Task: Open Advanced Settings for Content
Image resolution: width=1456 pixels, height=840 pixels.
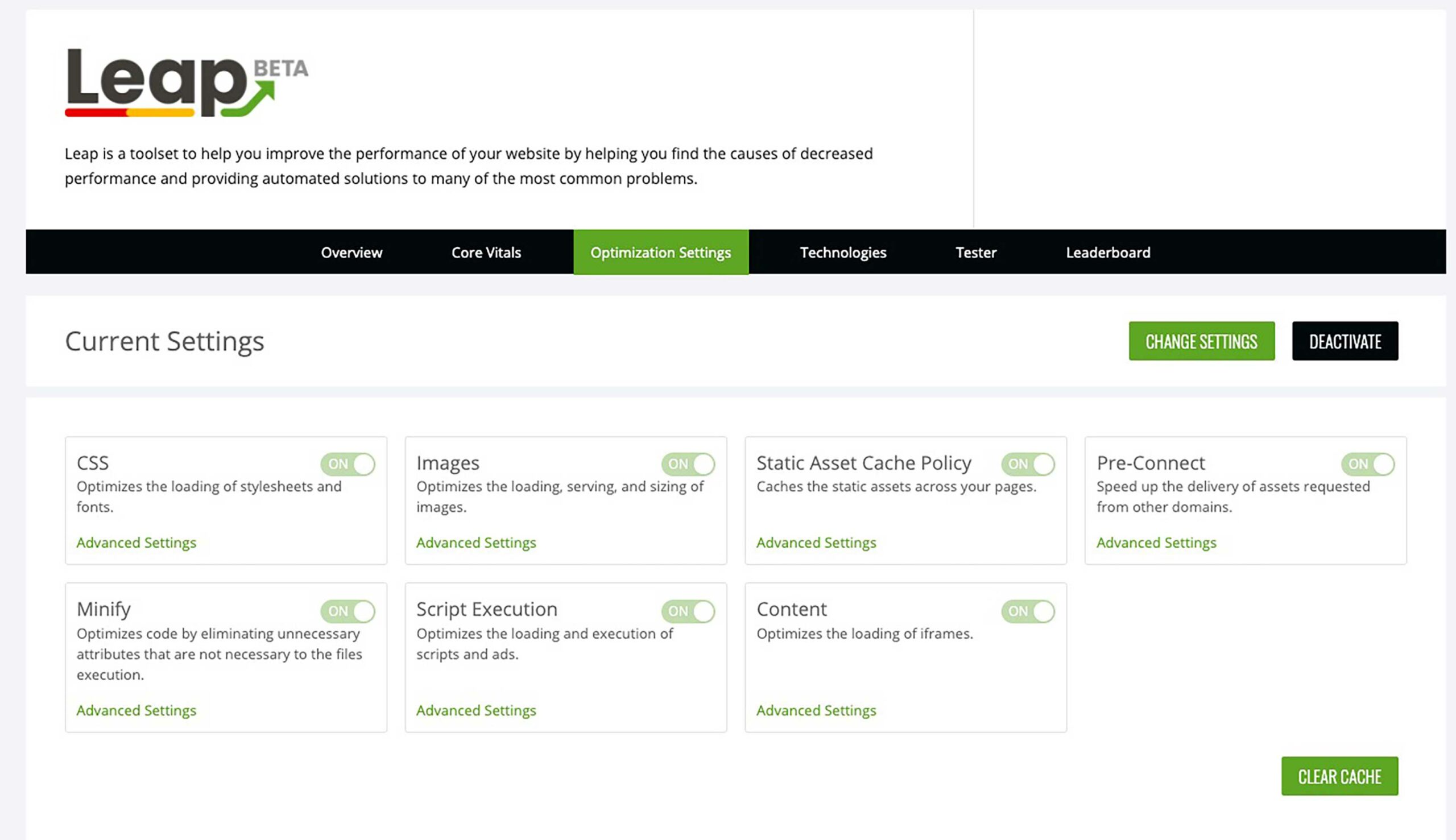Action: pos(816,710)
